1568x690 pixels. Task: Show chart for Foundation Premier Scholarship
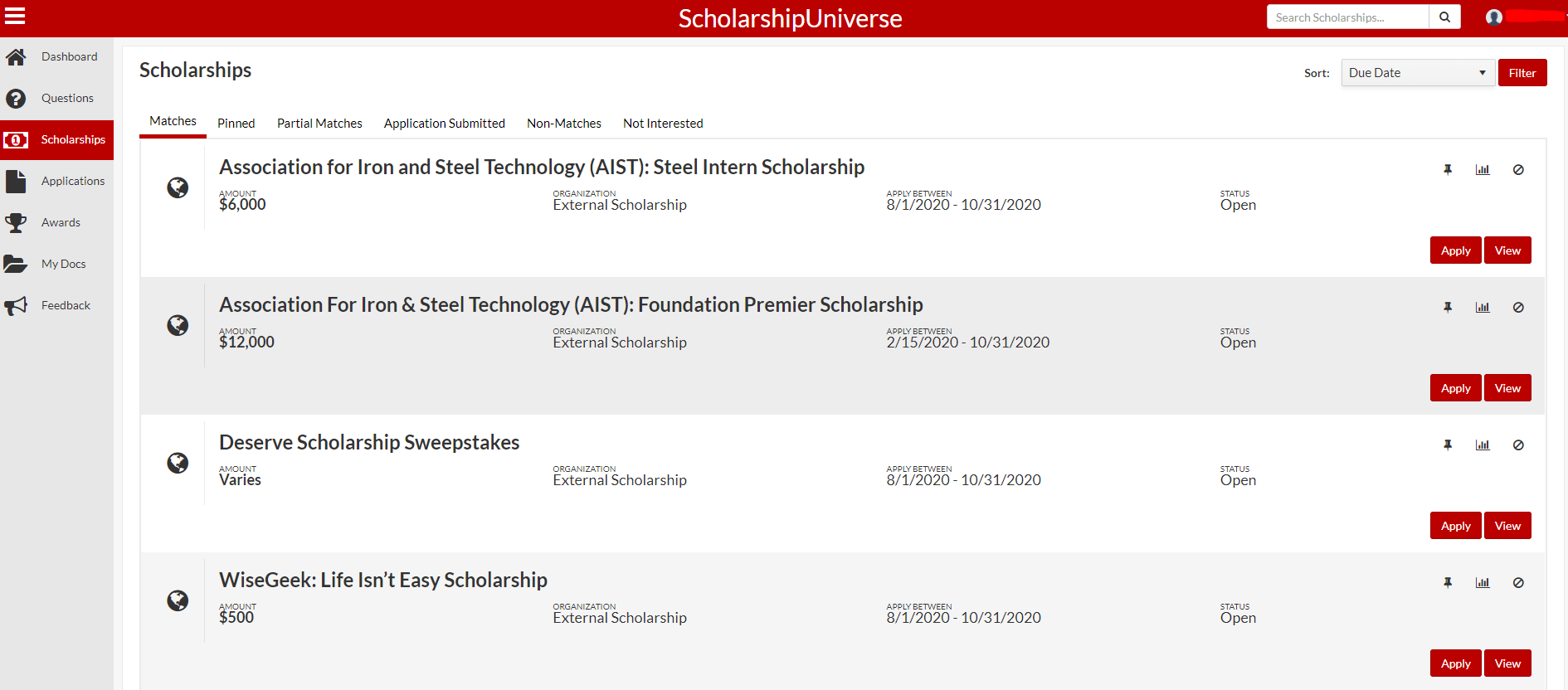1483,308
